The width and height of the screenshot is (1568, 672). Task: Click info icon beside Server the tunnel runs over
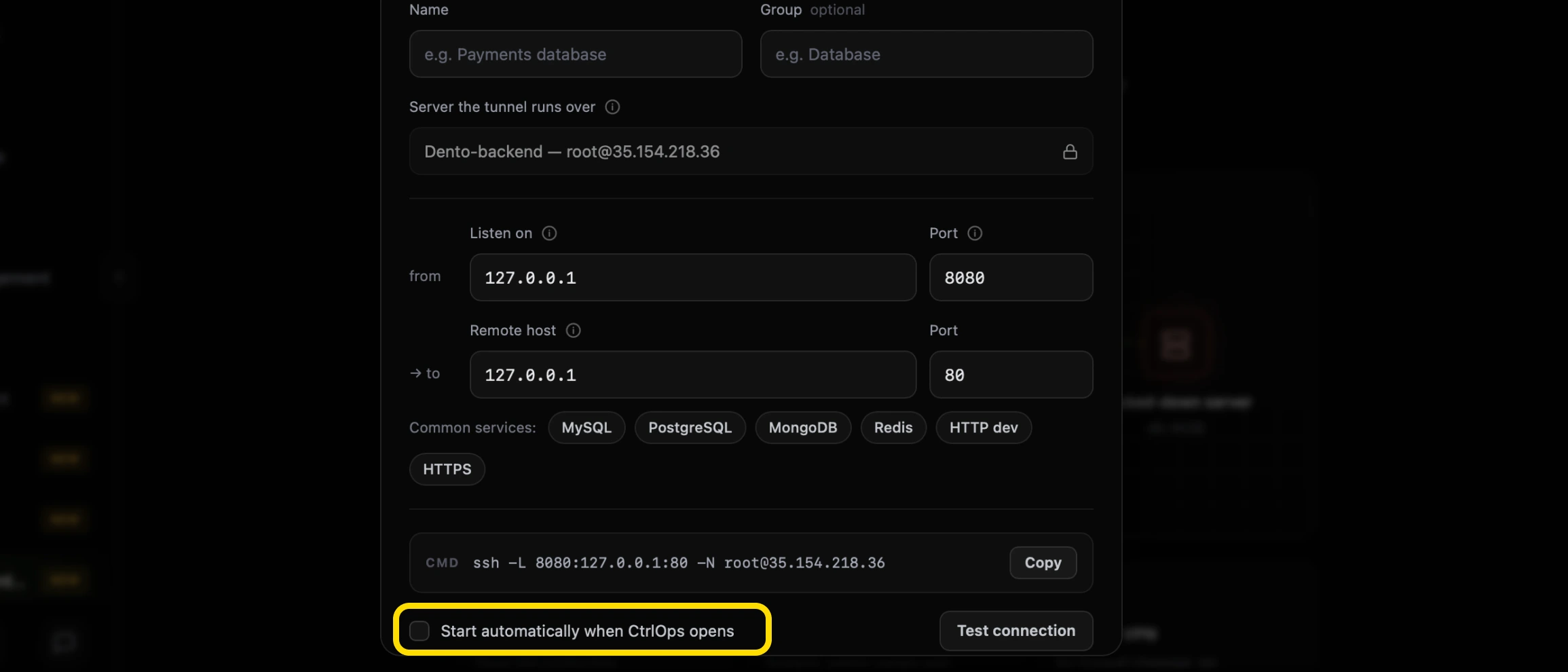(x=612, y=107)
